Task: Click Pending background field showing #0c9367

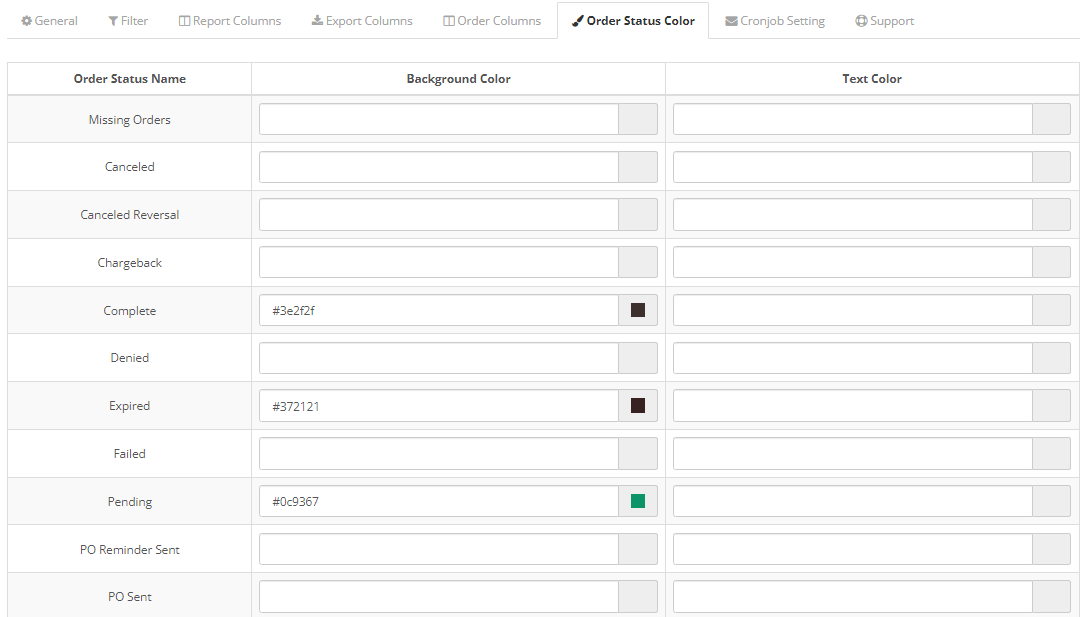Action: pos(439,501)
